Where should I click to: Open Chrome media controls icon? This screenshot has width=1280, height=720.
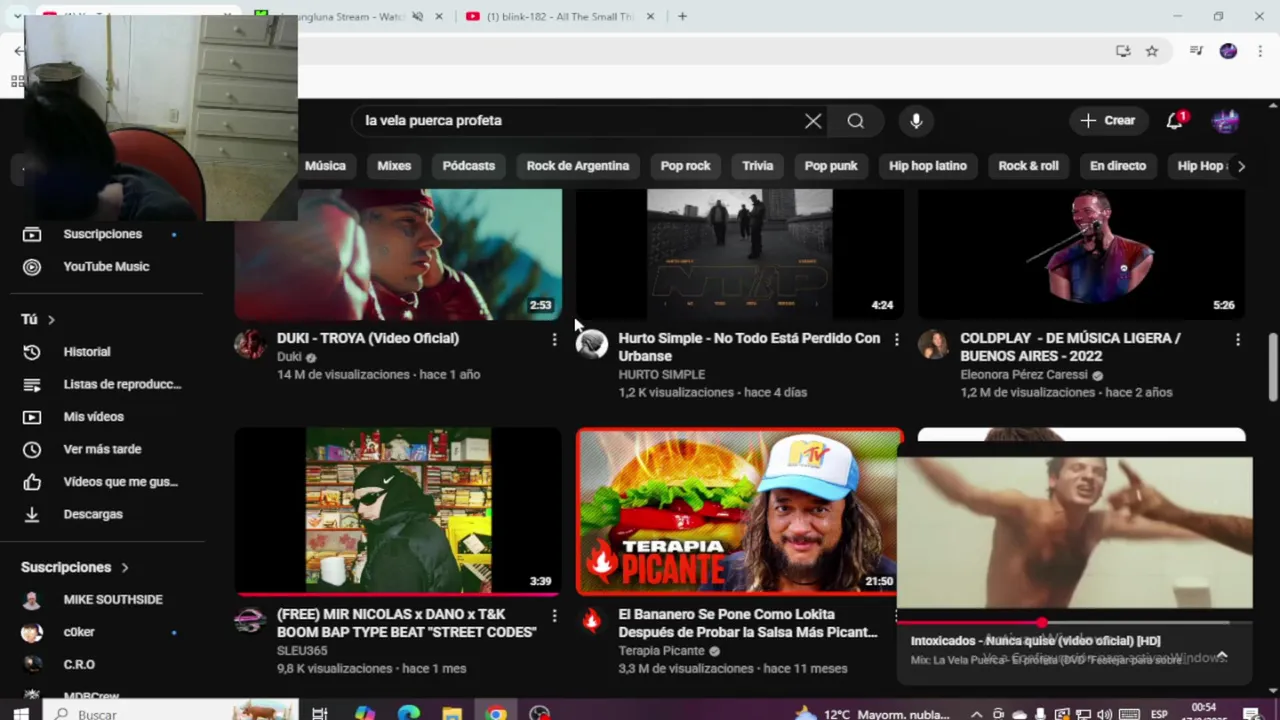click(x=1196, y=51)
